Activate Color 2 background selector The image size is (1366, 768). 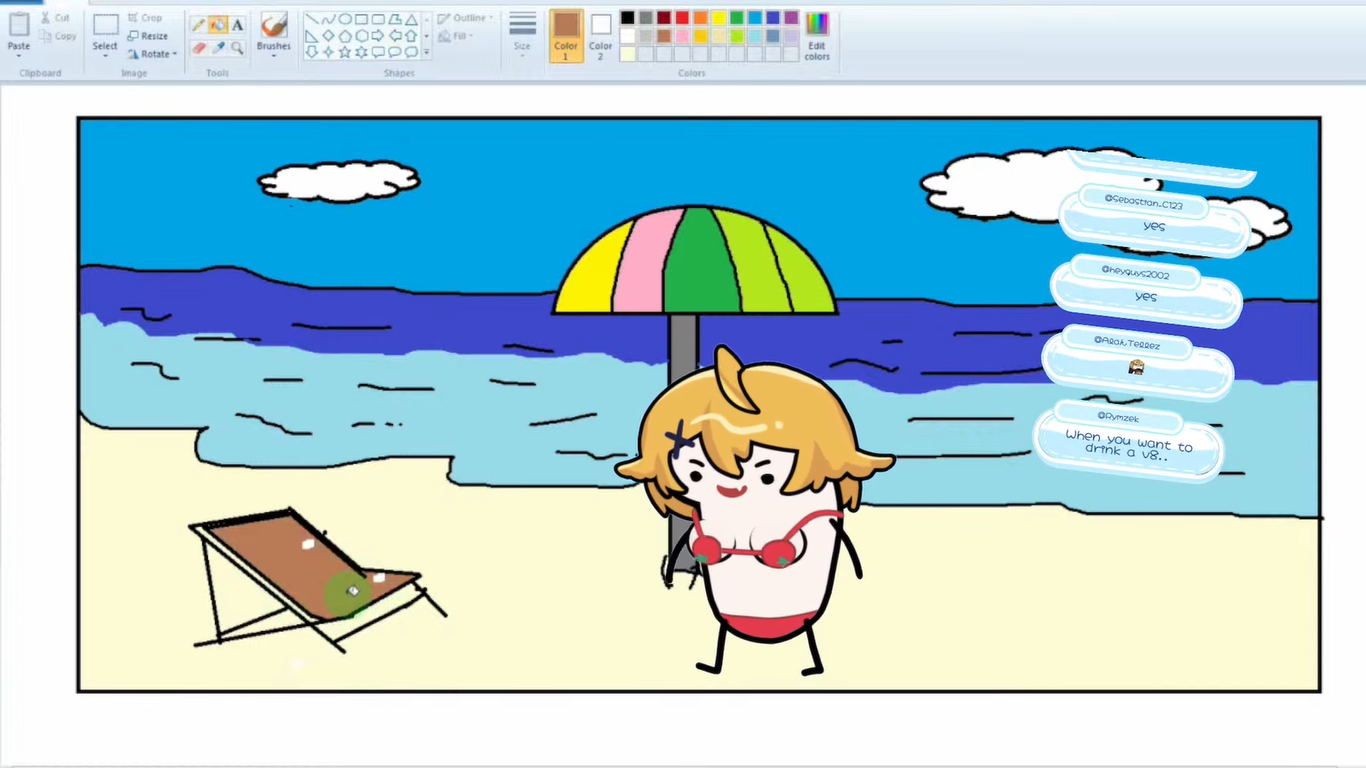[601, 35]
